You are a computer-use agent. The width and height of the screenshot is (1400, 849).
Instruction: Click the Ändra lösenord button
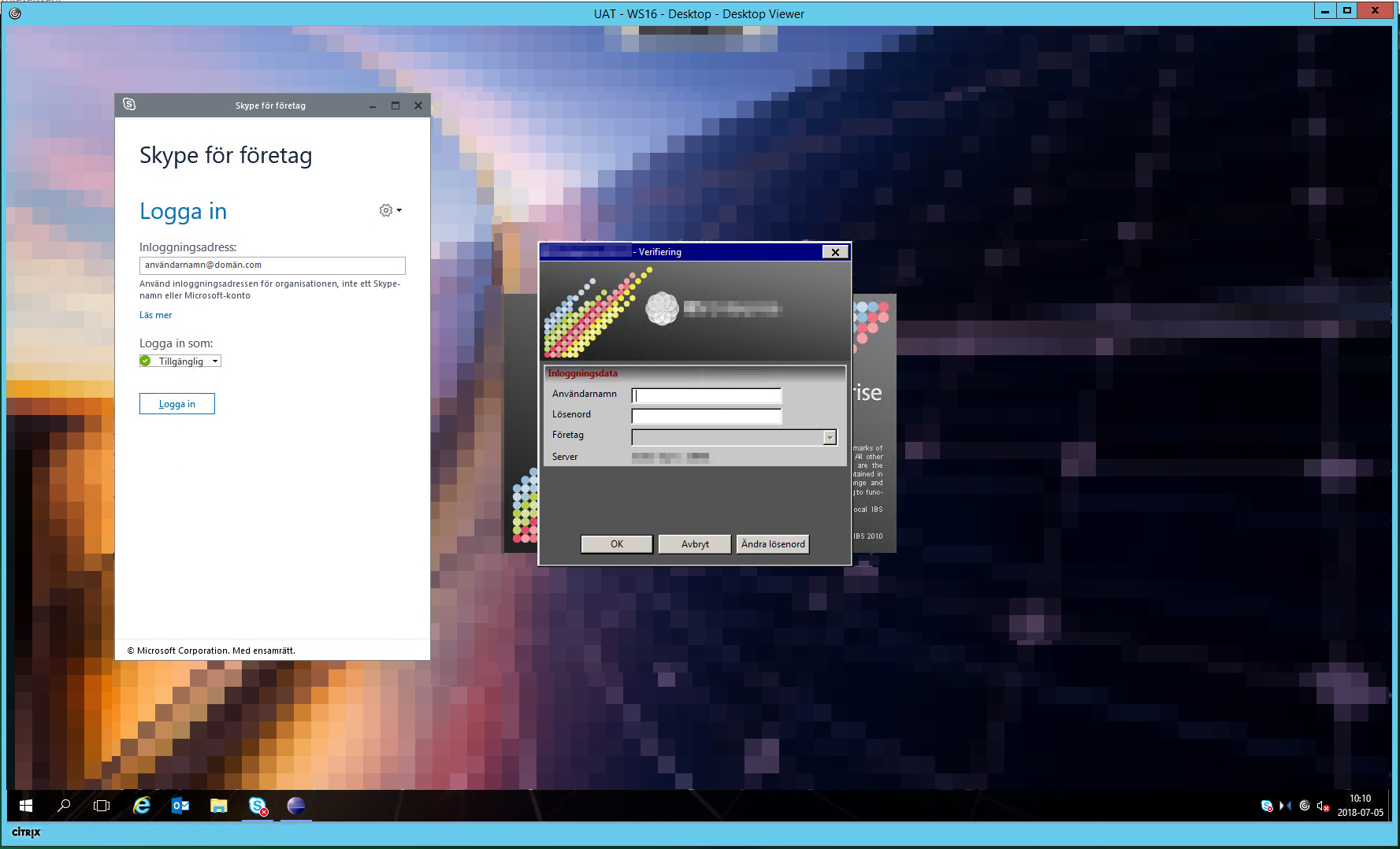click(x=772, y=544)
